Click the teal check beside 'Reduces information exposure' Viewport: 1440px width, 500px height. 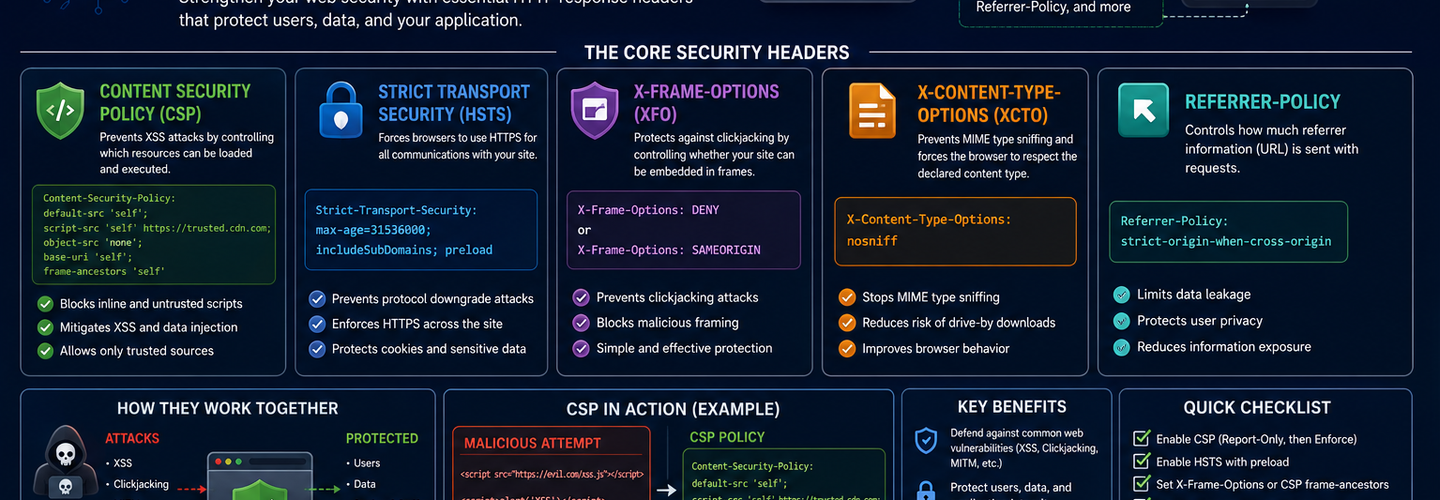[1122, 347]
